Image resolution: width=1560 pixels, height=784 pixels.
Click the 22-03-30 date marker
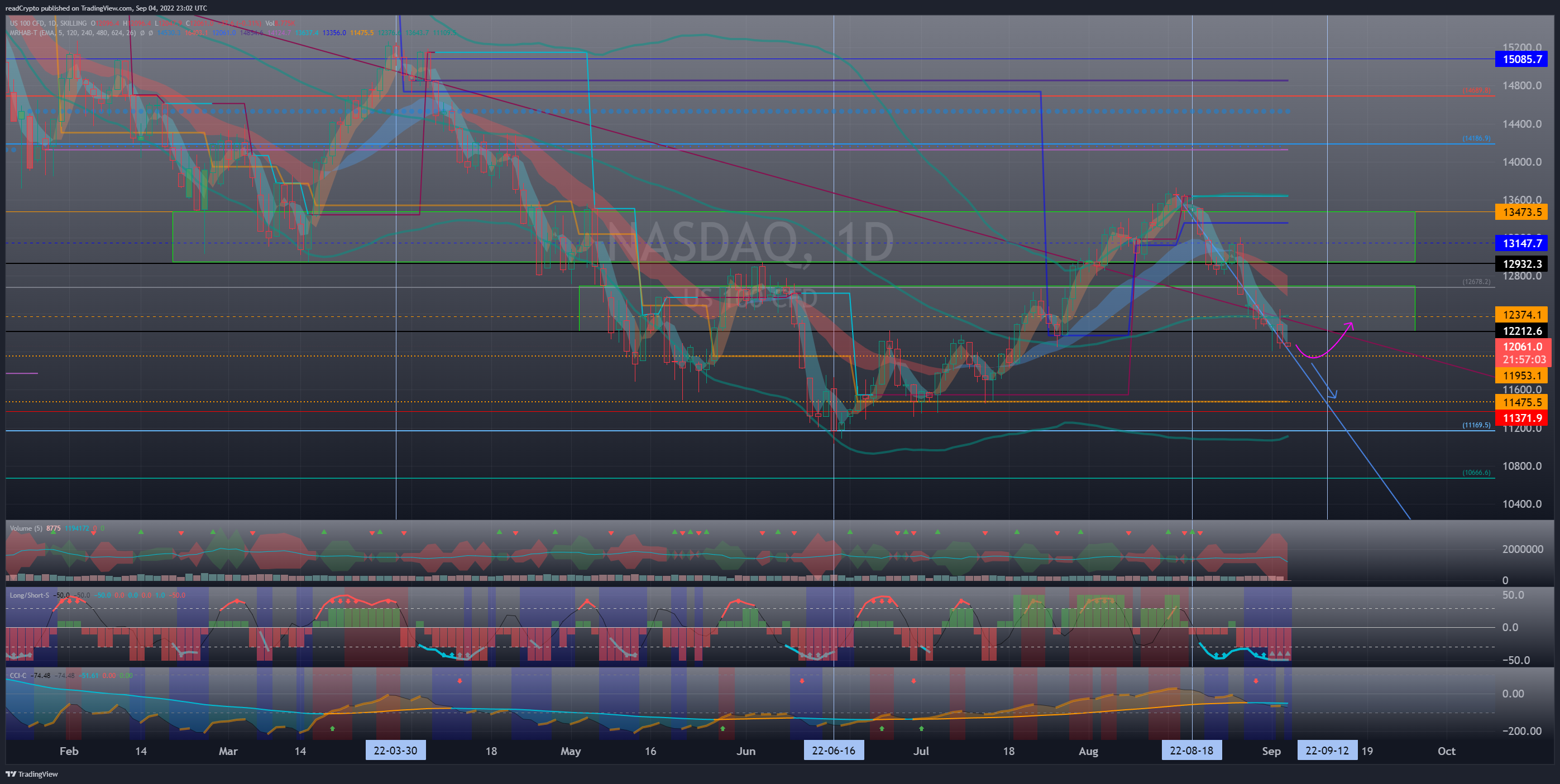click(395, 751)
